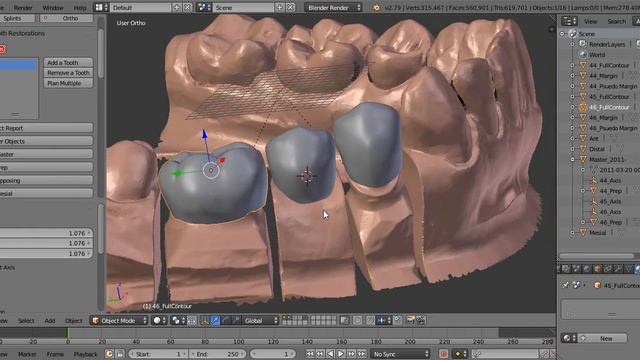Select 44_Psuedo Margin in the outliner
The width and height of the screenshot is (640, 360).
pos(613,86)
